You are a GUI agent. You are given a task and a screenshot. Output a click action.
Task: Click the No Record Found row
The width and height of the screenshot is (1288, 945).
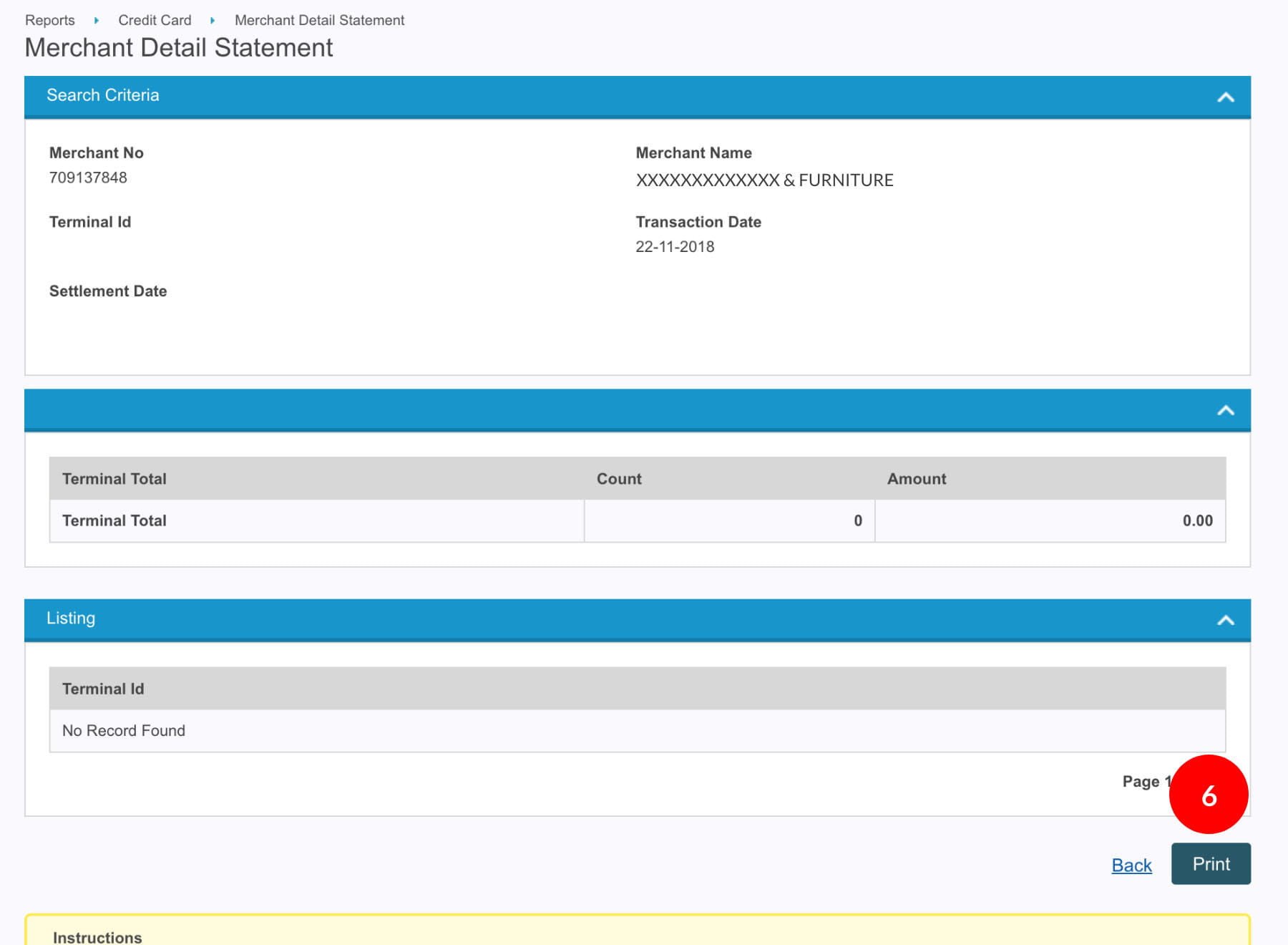(124, 730)
